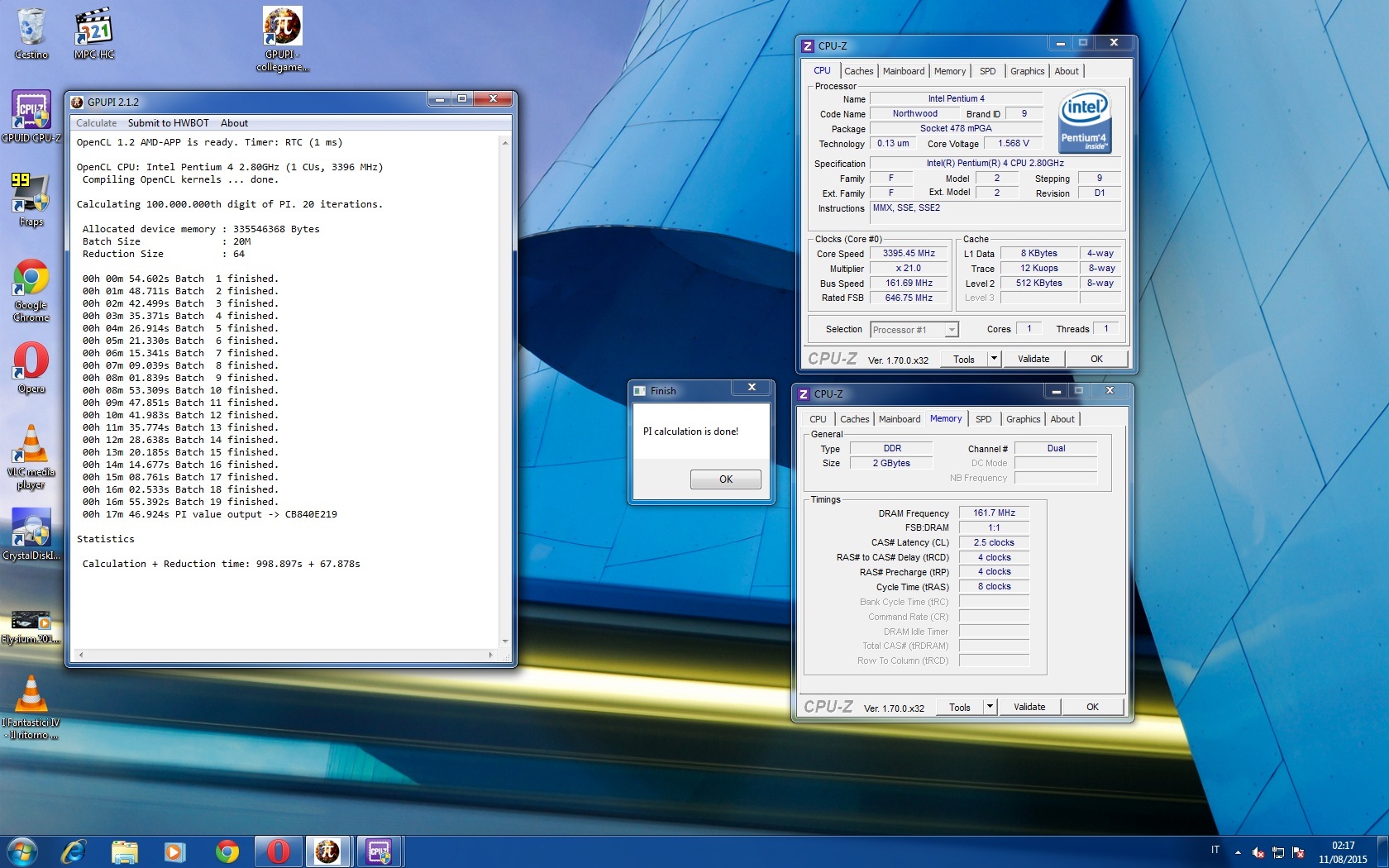Open Caches tab in bottom CPU-Z
1389x868 pixels.
(x=855, y=419)
